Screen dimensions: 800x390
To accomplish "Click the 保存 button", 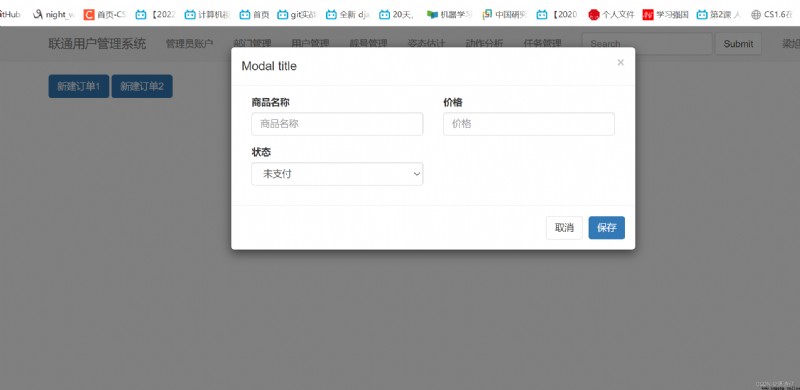I will click(607, 228).
